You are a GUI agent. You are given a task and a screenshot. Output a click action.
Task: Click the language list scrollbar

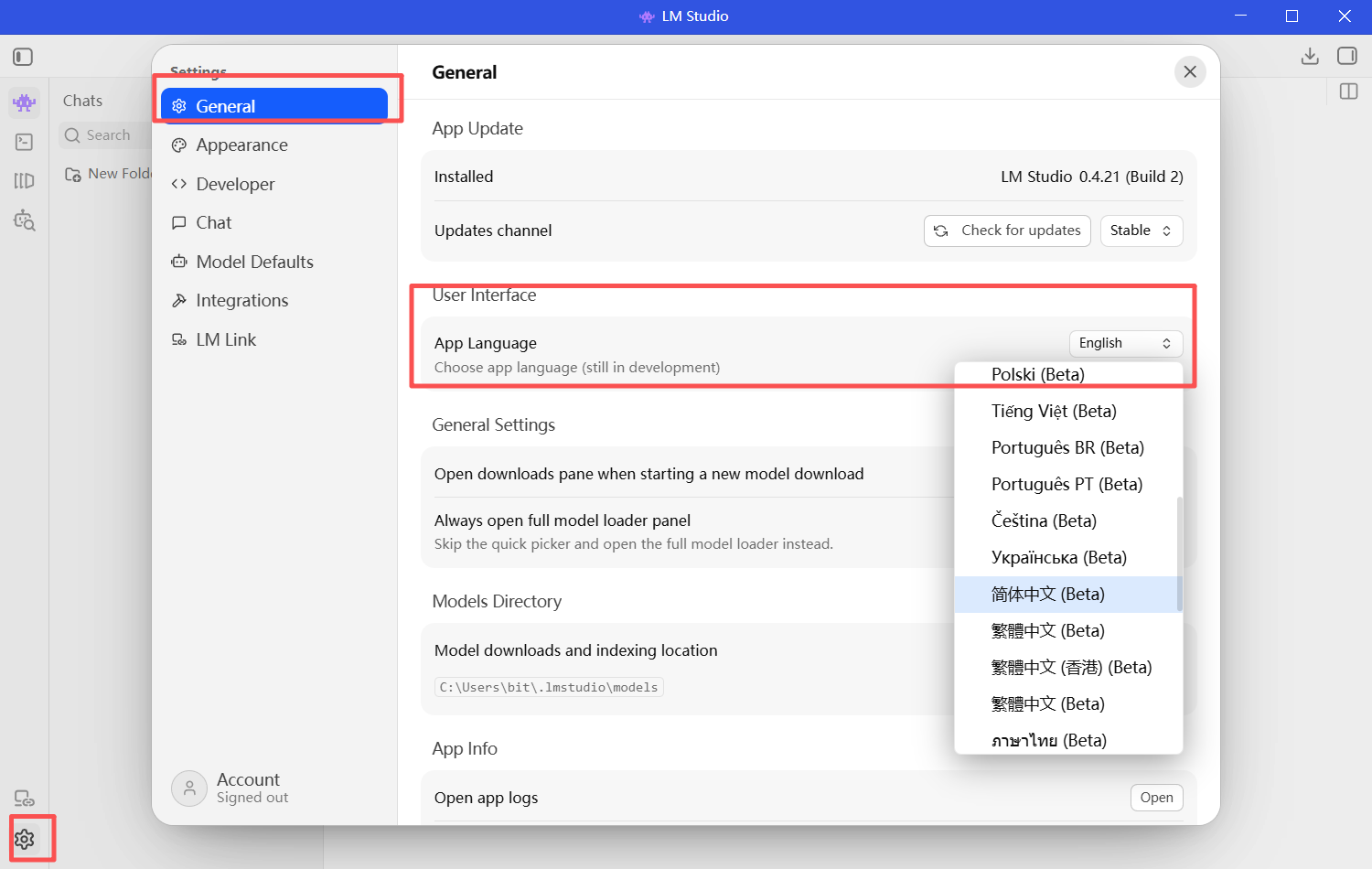coord(1180,553)
